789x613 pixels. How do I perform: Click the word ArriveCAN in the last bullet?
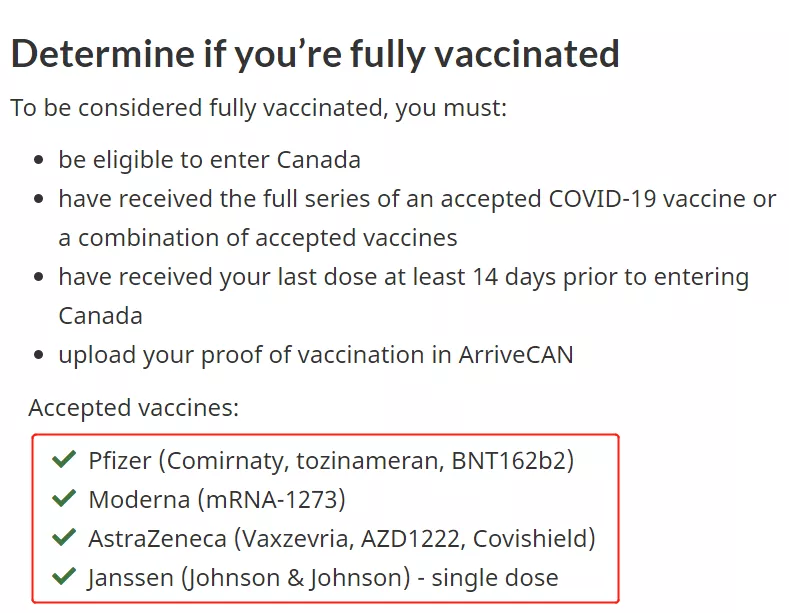(516, 355)
